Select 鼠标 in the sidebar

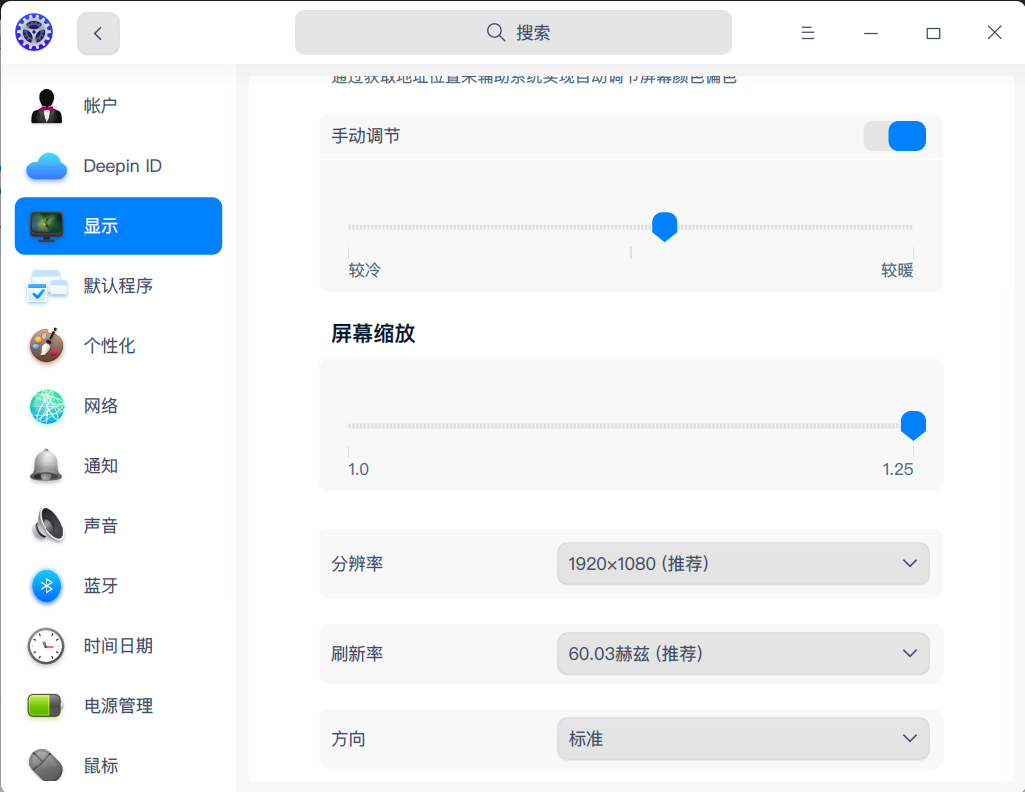(x=118, y=765)
